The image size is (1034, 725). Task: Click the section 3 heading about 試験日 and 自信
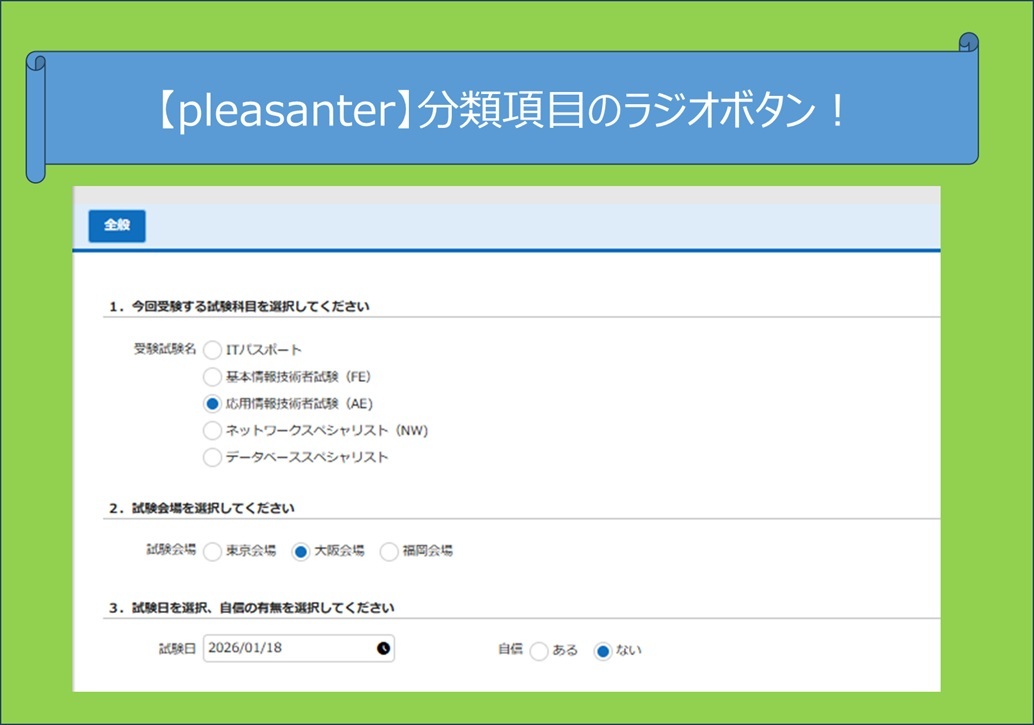(252, 607)
